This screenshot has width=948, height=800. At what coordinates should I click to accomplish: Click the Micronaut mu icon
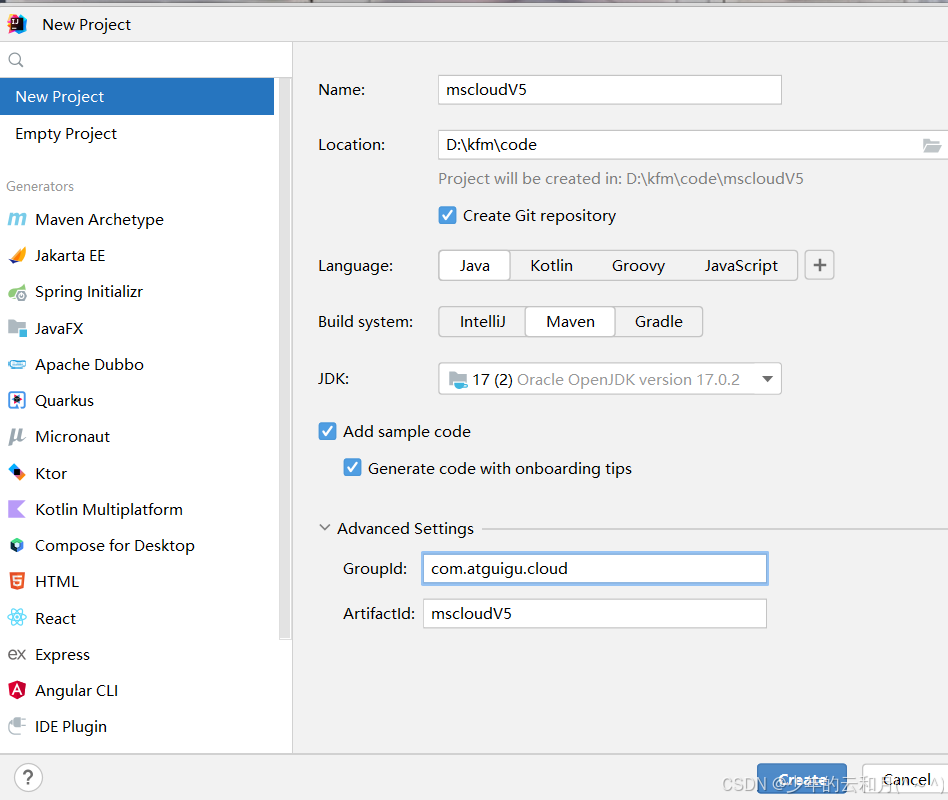tap(17, 437)
